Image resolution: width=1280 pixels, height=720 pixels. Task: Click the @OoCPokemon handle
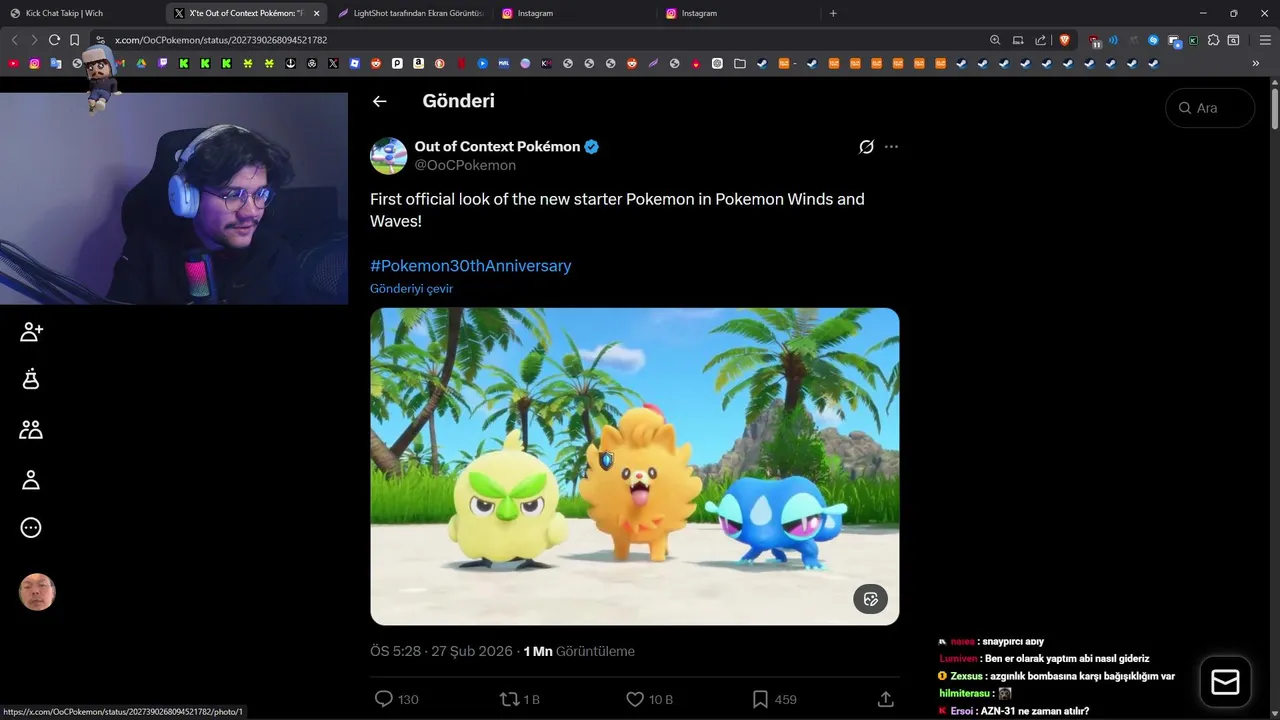click(465, 165)
